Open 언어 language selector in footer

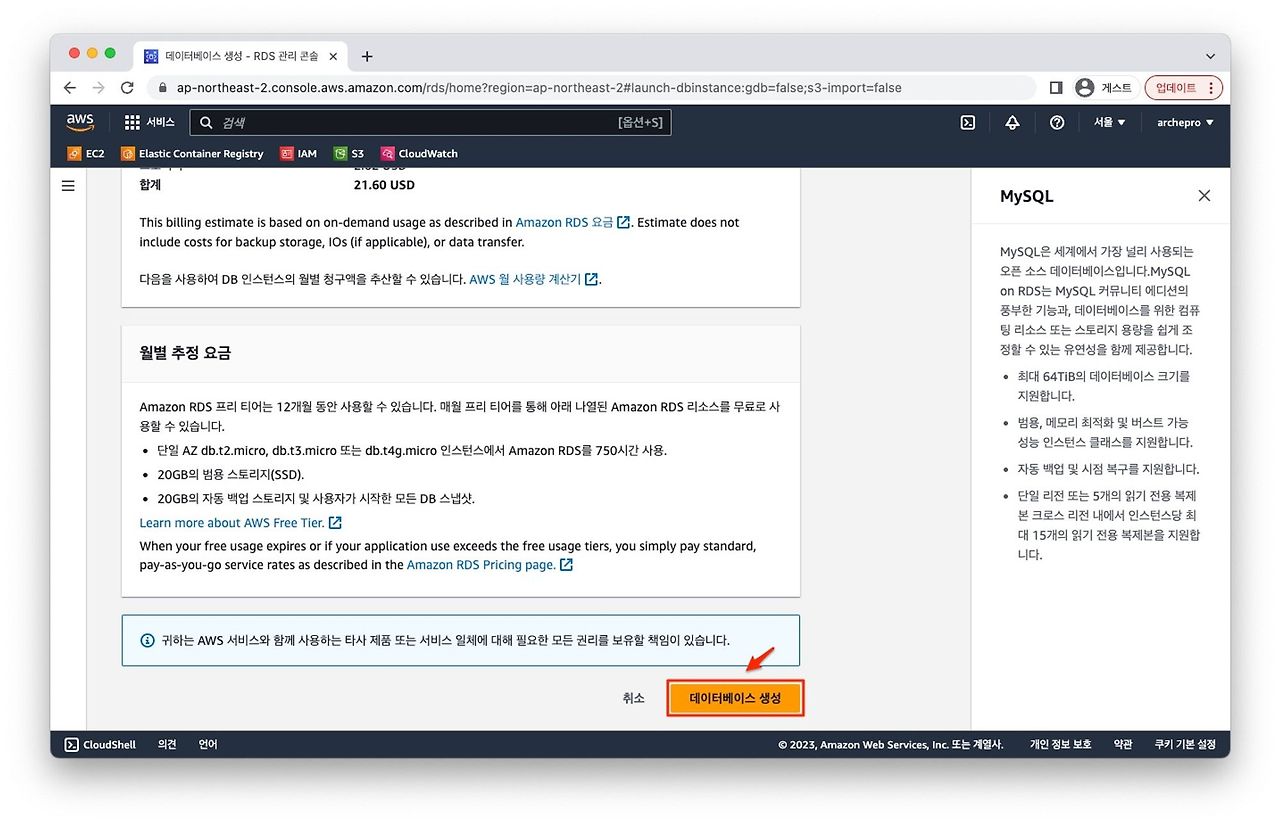click(x=208, y=745)
